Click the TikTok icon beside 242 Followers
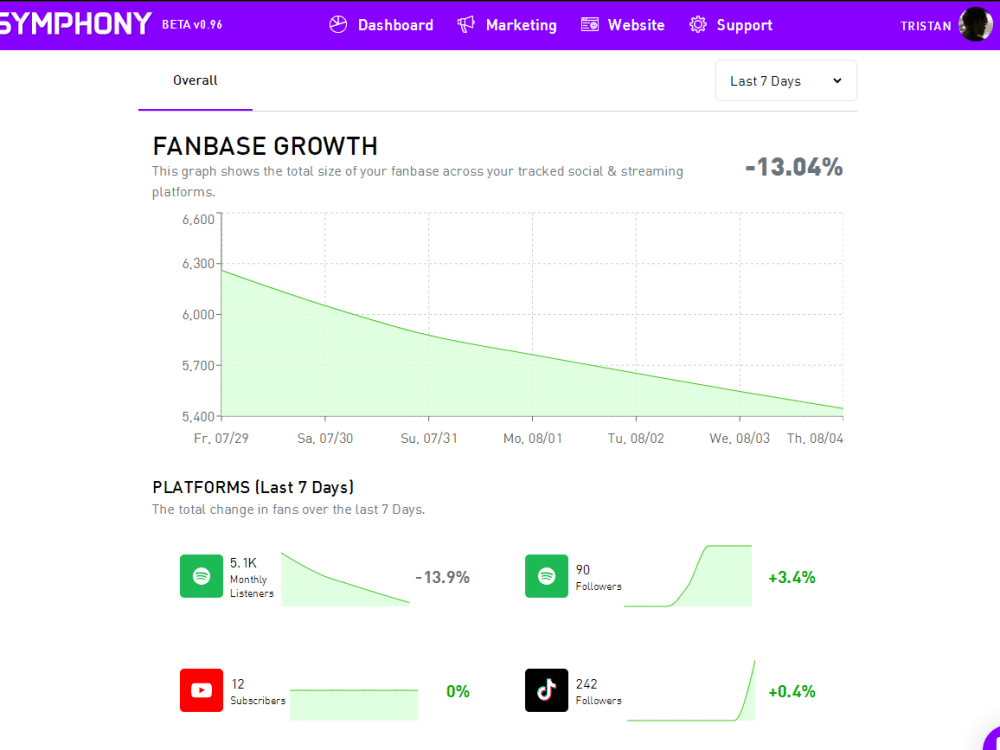The width and height of the screenshot is (1000, 750). coord(547,690)
